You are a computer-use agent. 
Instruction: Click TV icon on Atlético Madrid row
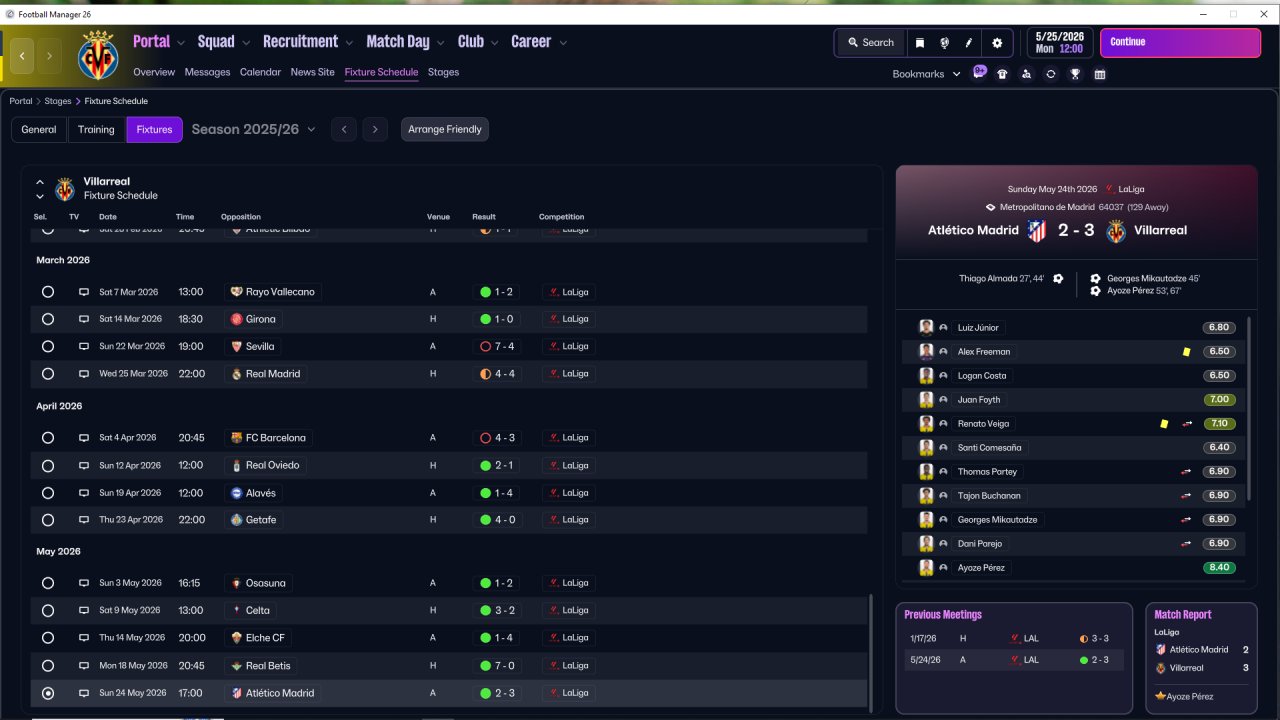[x=84, y=693]
